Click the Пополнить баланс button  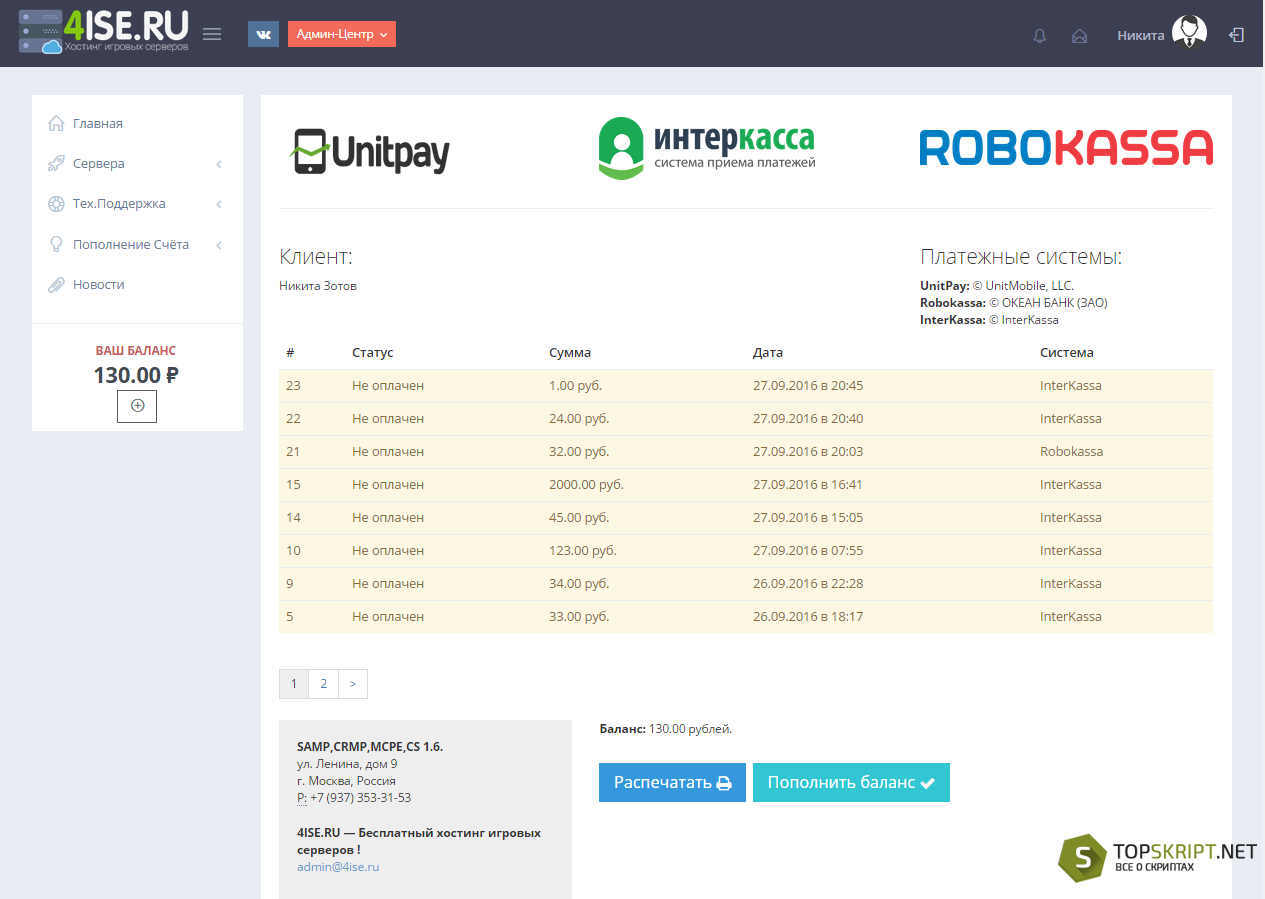[851, 783]
